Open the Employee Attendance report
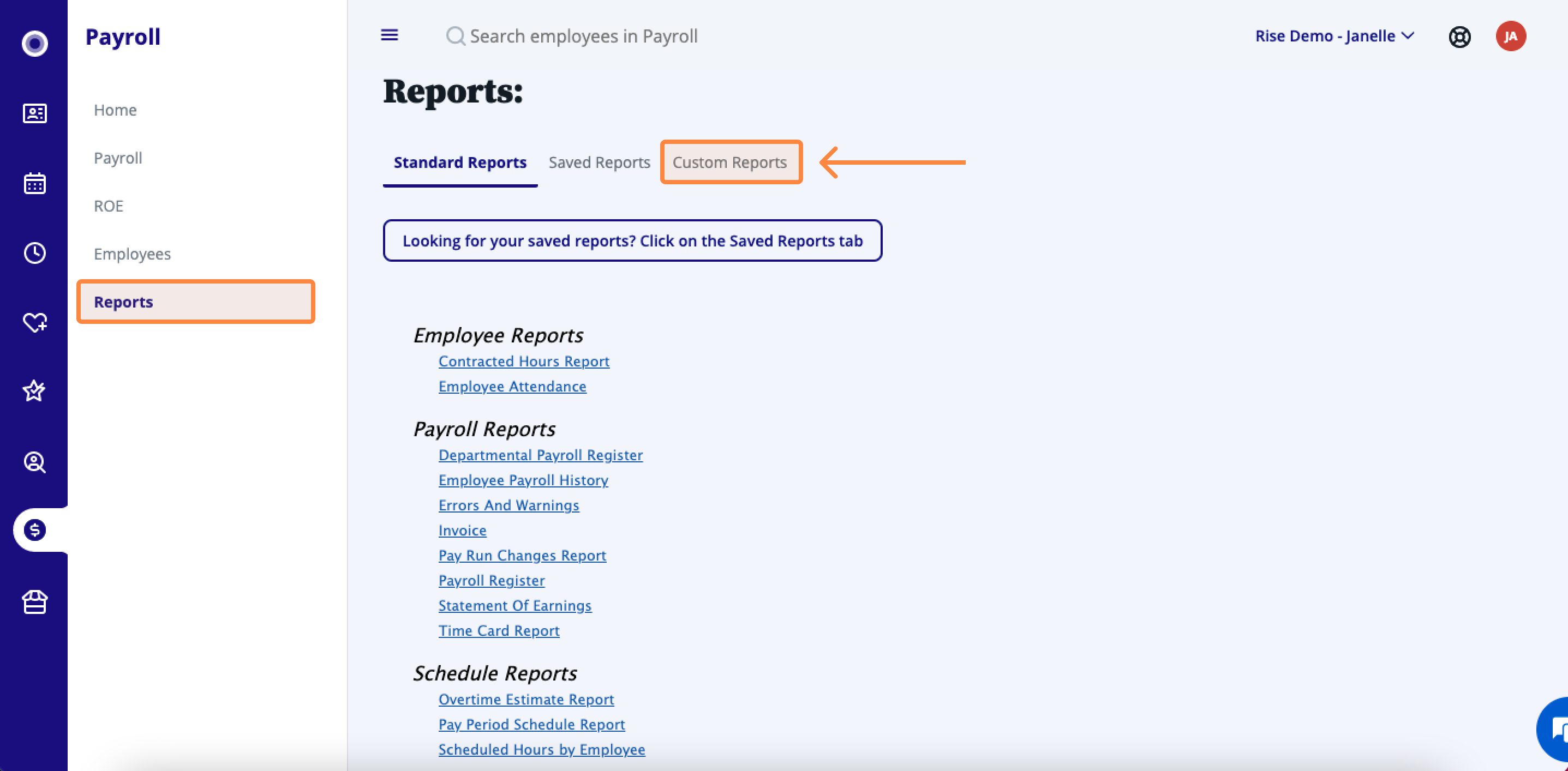The width and height of the screenshot is (1568, 771). (512, 387)
